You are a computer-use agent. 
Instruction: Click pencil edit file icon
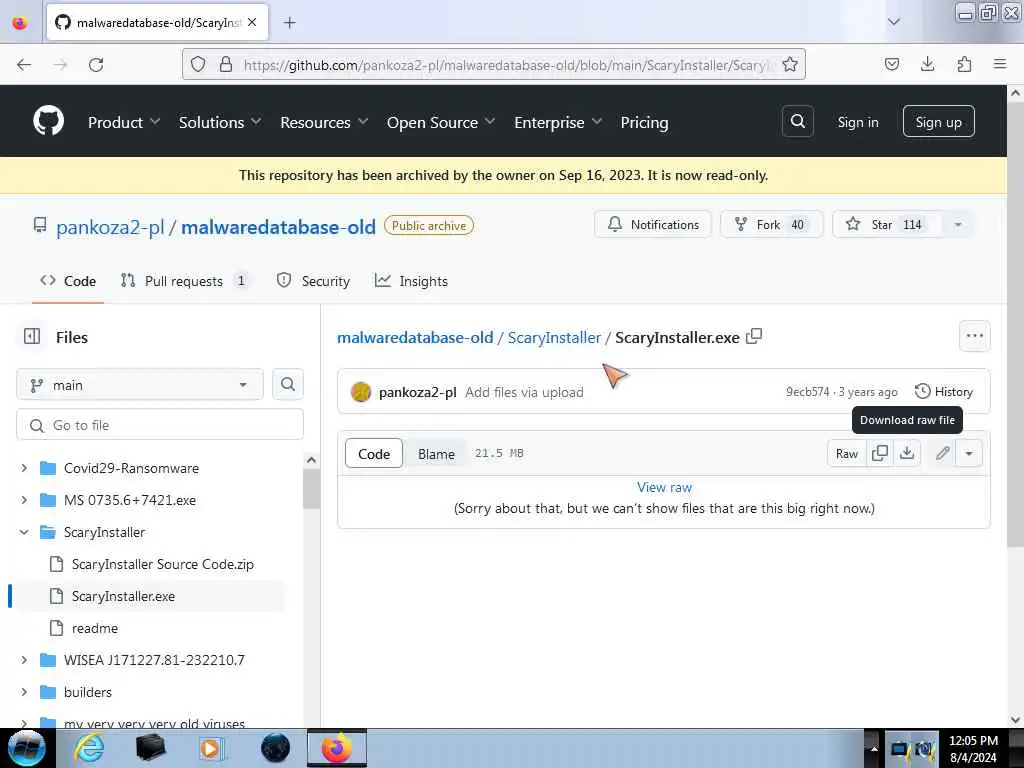942,453
